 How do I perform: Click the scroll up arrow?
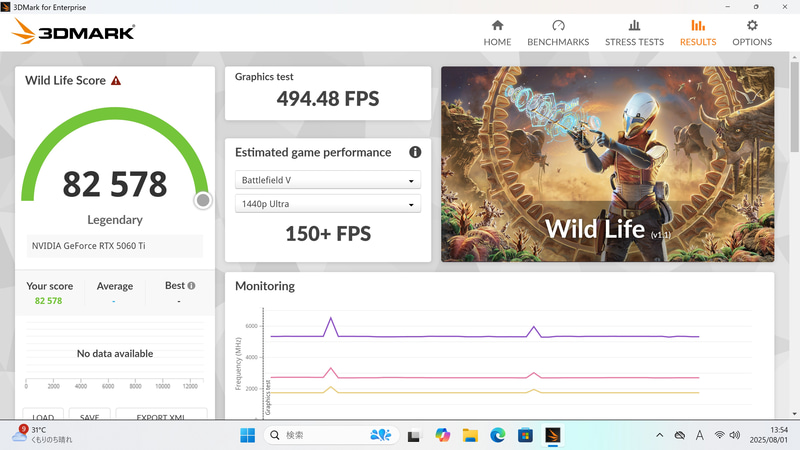(x=794, y=57)
